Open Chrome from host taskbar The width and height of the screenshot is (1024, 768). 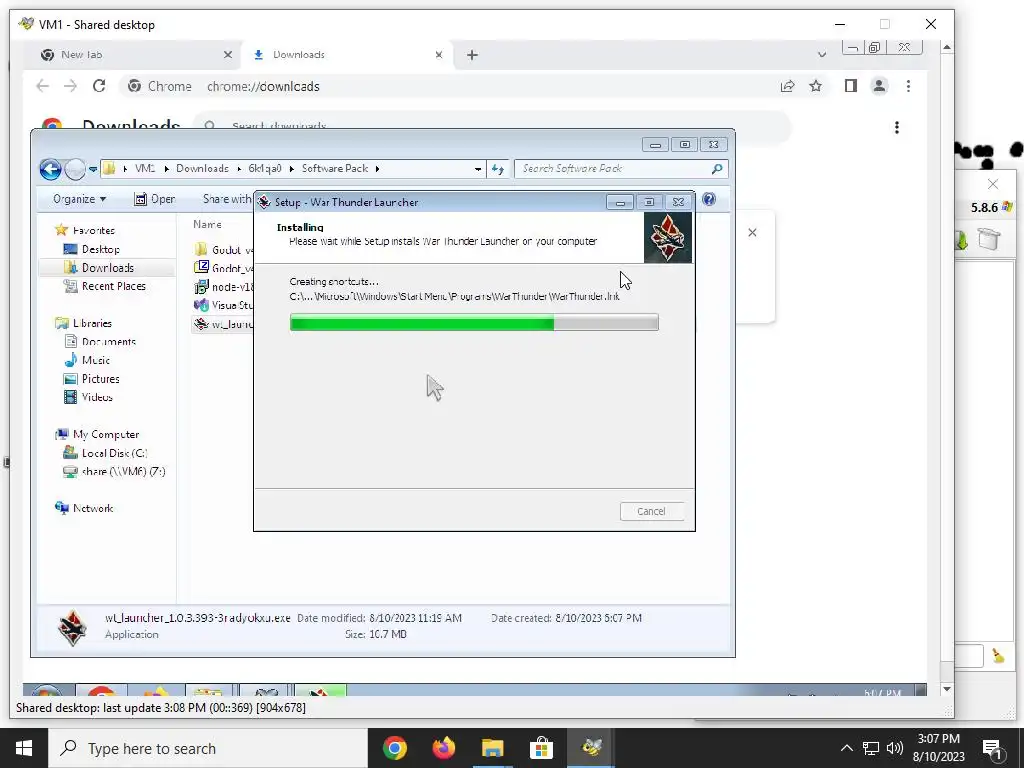pos(394,748)
